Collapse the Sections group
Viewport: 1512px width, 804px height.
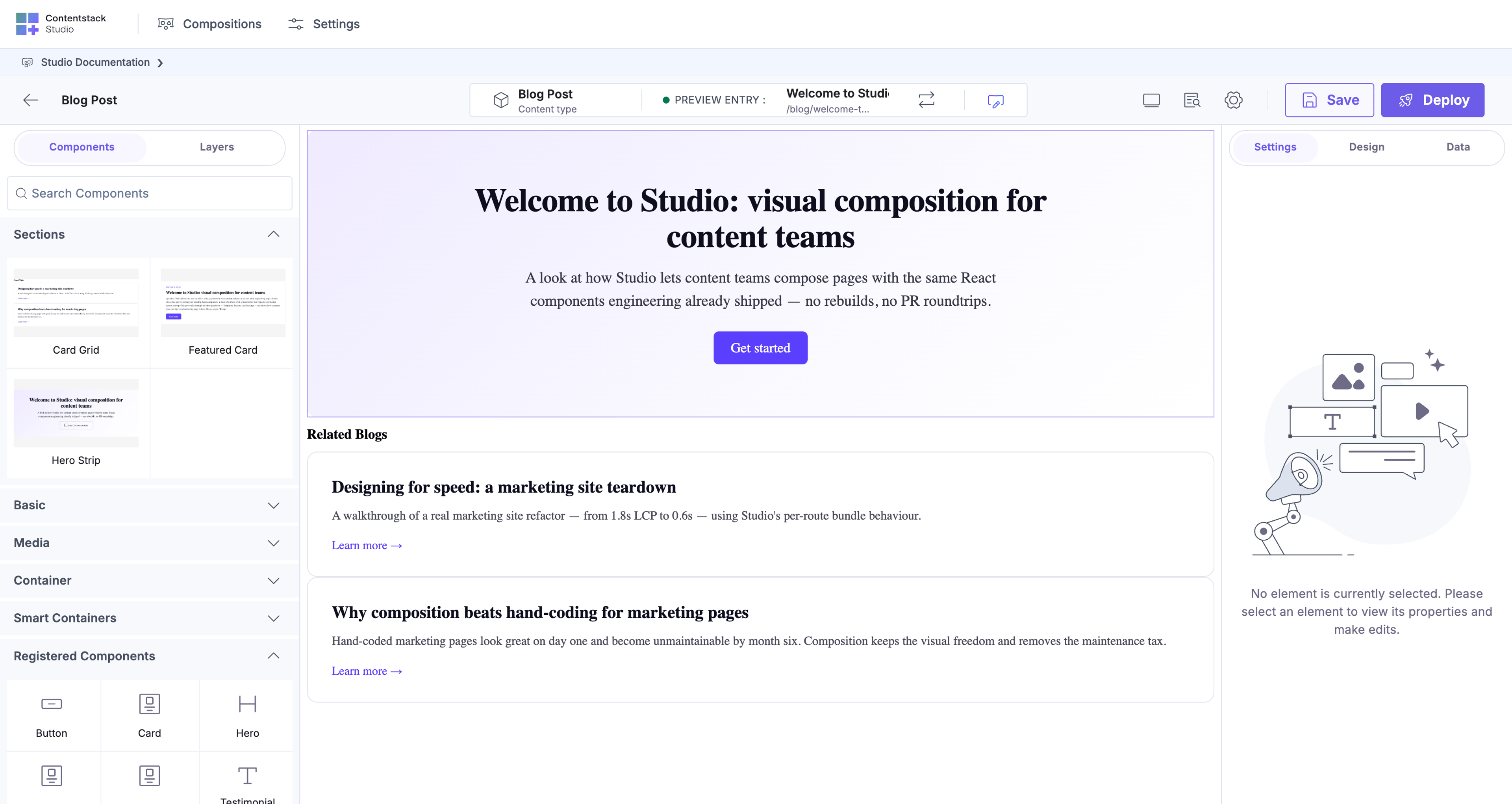tap(274, 234)
